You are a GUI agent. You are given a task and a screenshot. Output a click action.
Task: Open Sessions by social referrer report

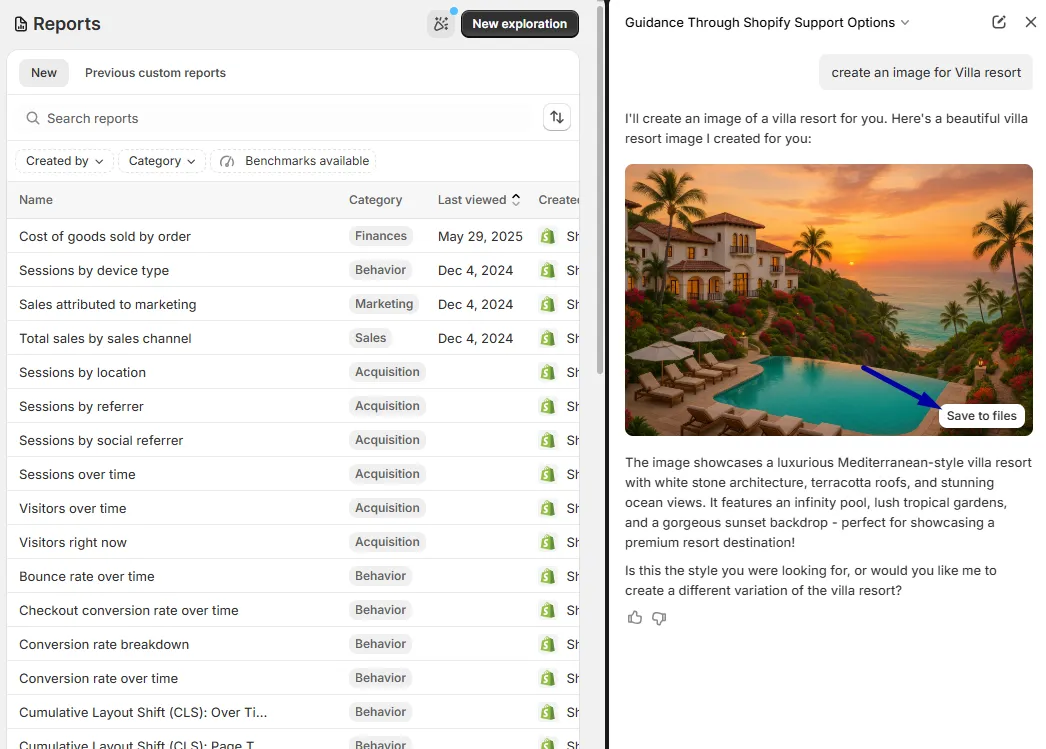[101, 440]
